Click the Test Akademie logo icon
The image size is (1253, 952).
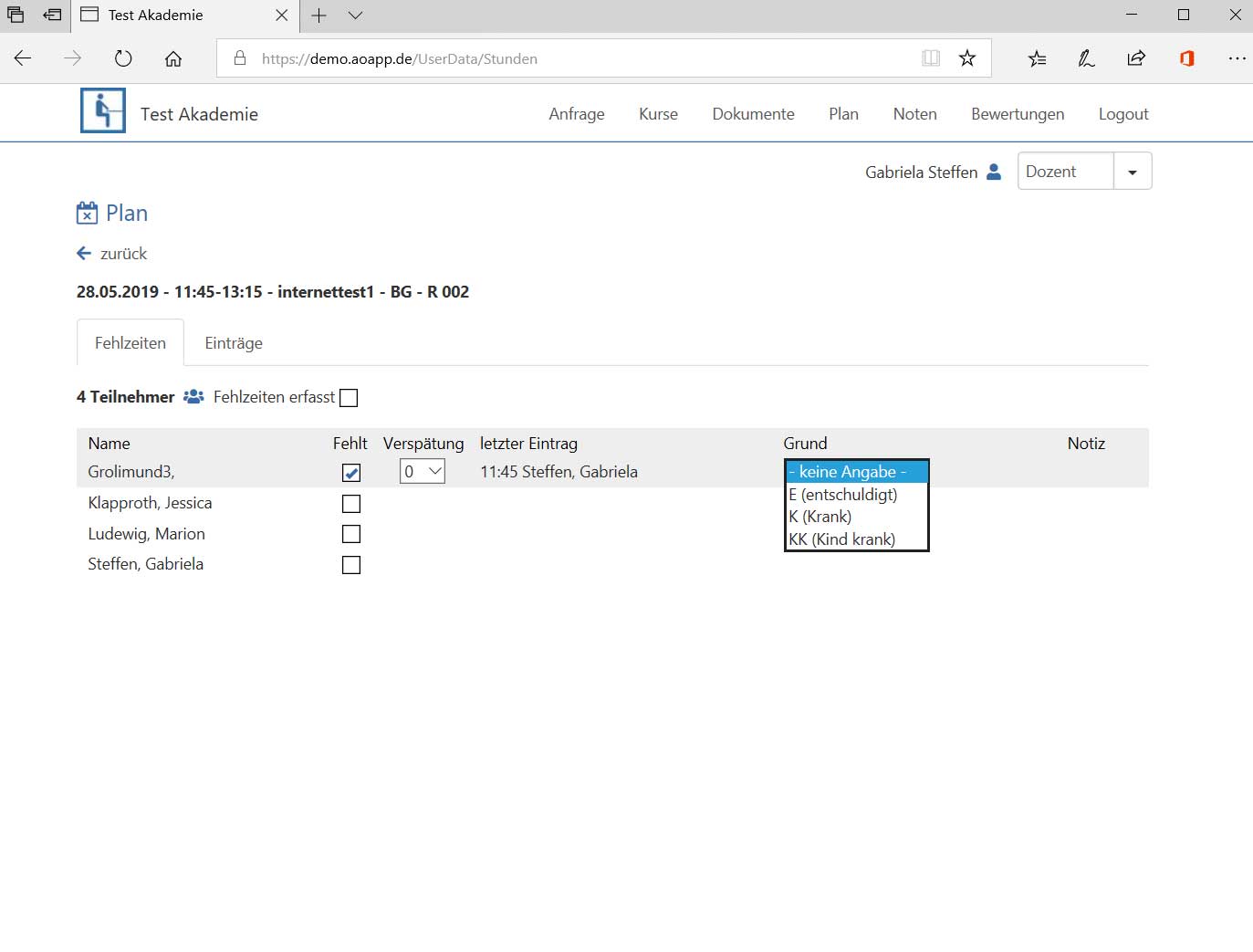(x=103, y=110)
